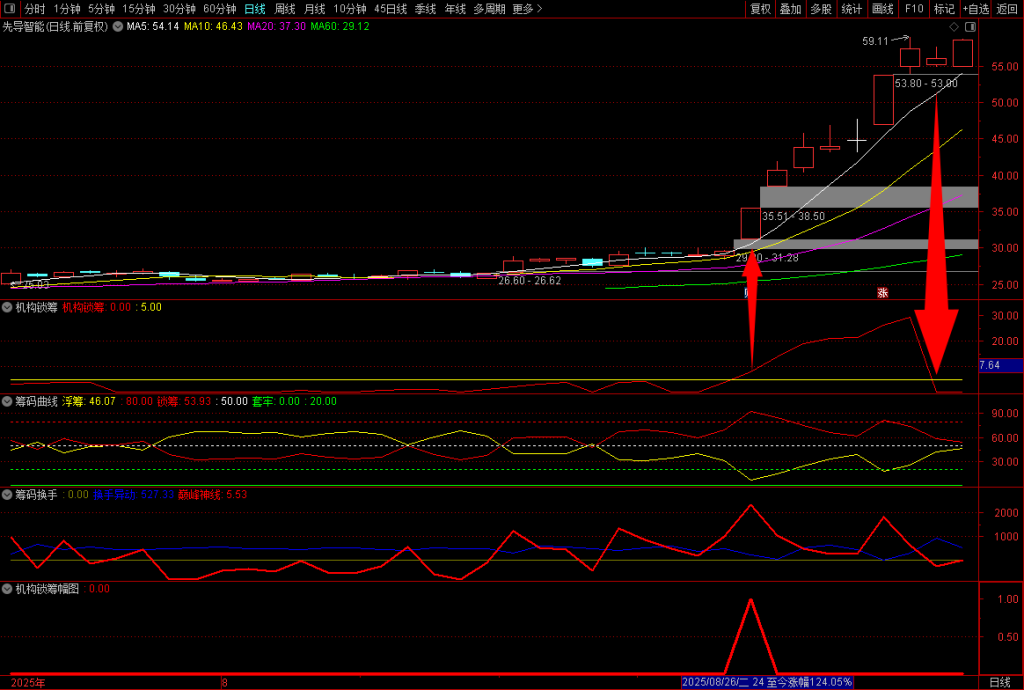Open the 标记 marker tool

tap(944, 9)
